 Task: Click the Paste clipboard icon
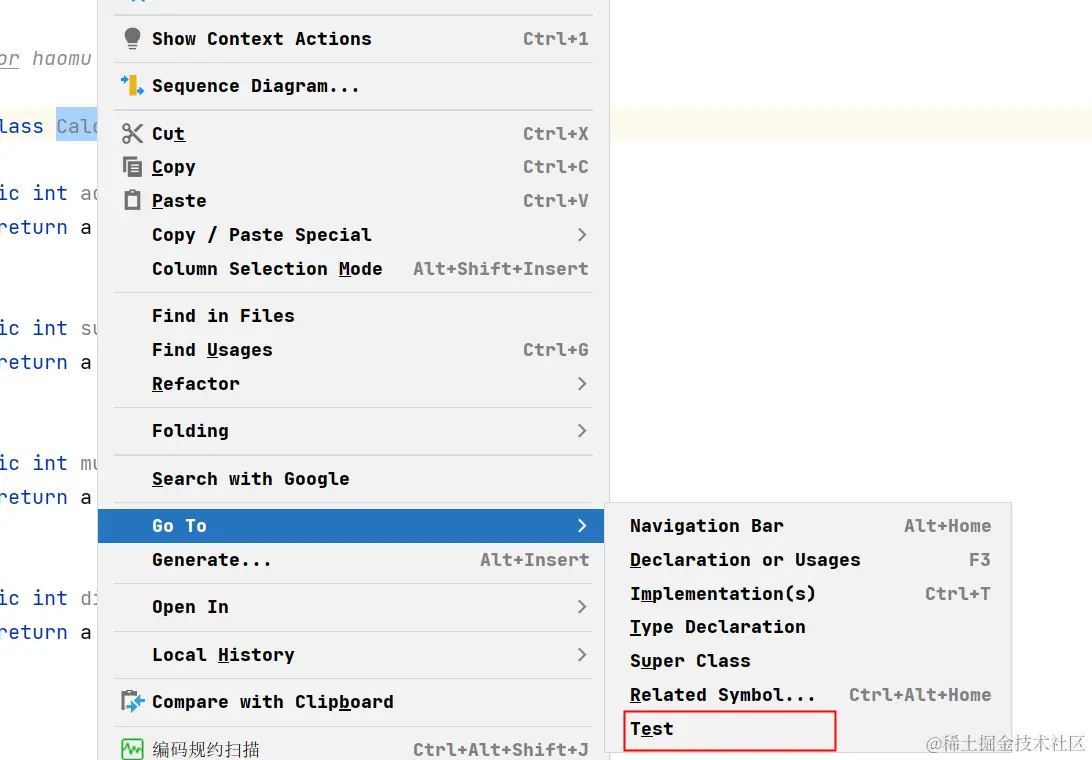[x=132, y=201]
